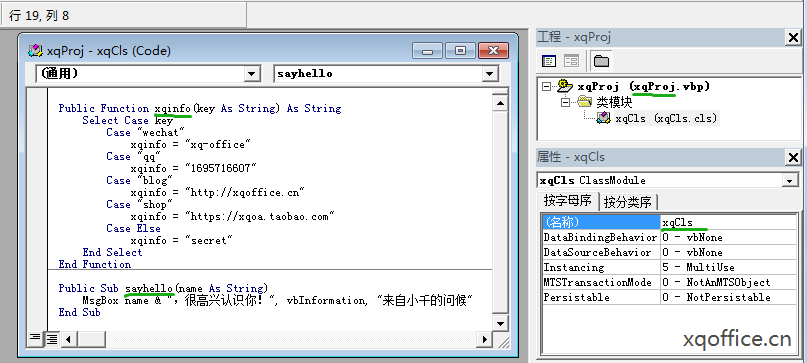Screen dimensions: 807x363
Task: Click the "https://xqoa.taobao.com" string
Action: tap(260, 216)
